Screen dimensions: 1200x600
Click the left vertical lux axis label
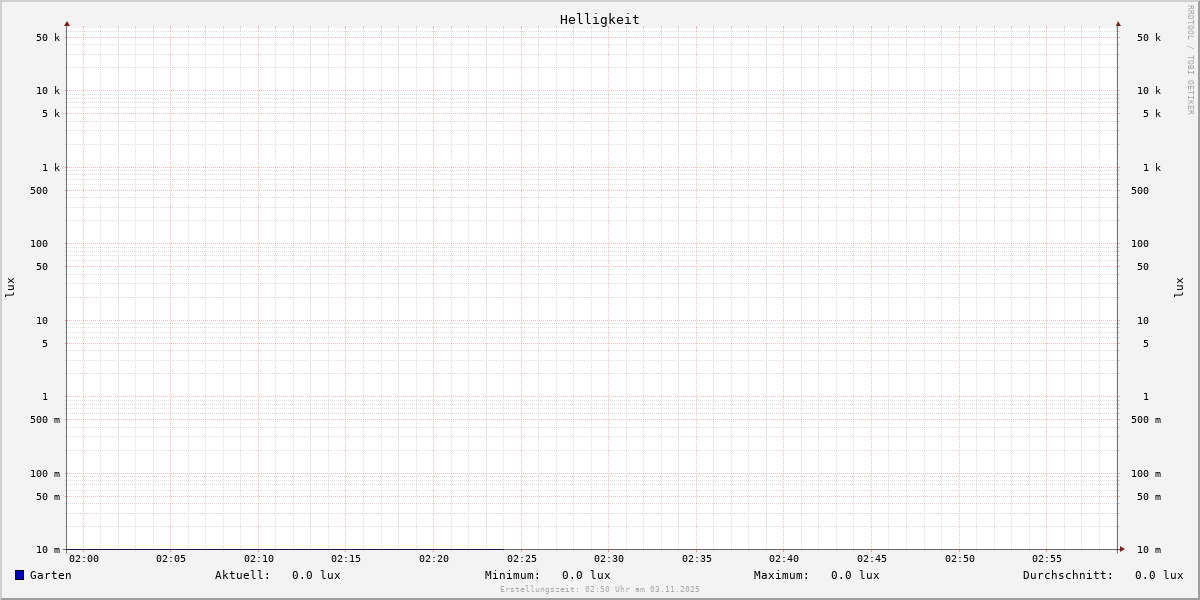click(x=10, y=287)
